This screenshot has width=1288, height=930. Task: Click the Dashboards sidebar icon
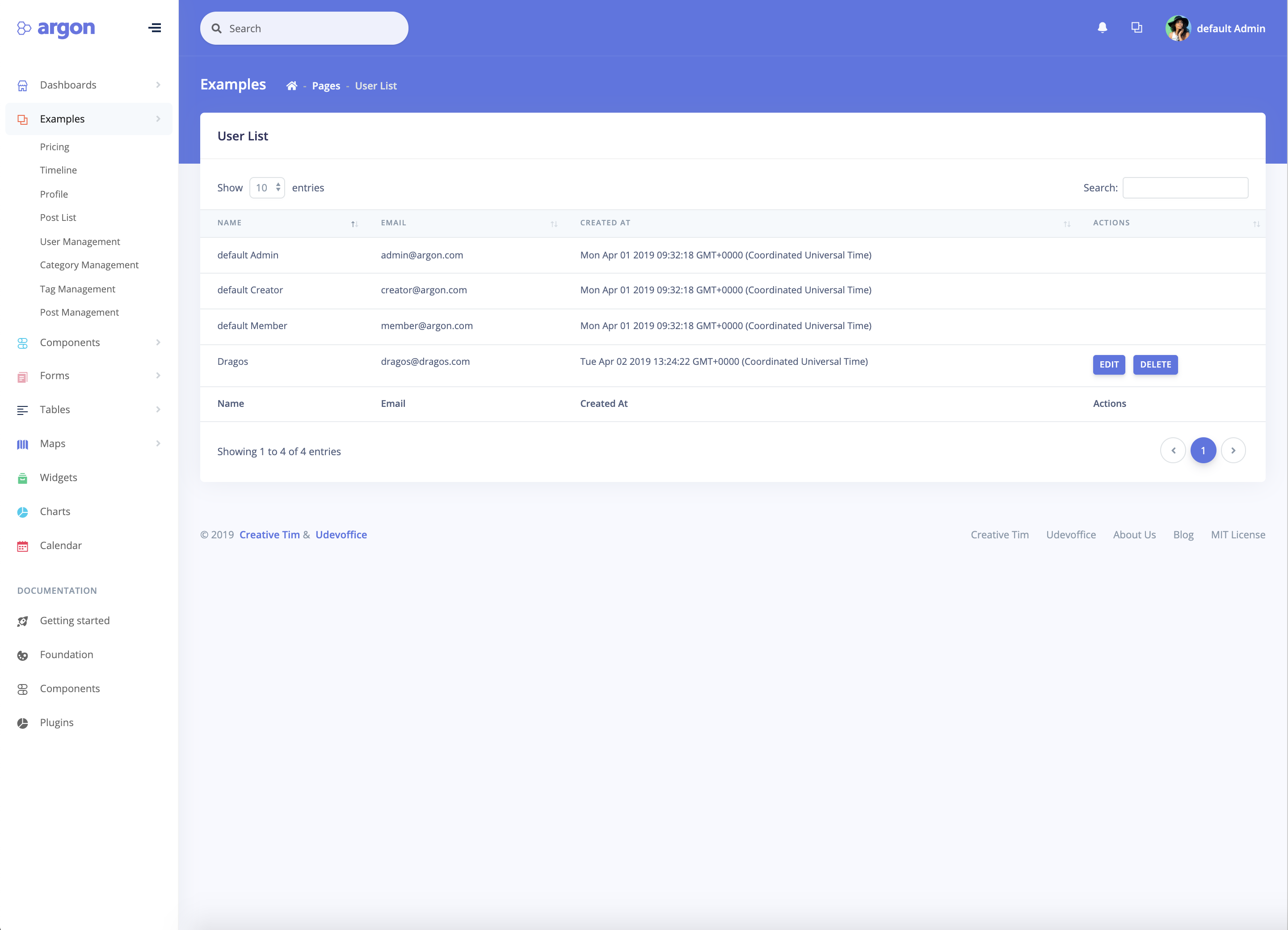22,85
